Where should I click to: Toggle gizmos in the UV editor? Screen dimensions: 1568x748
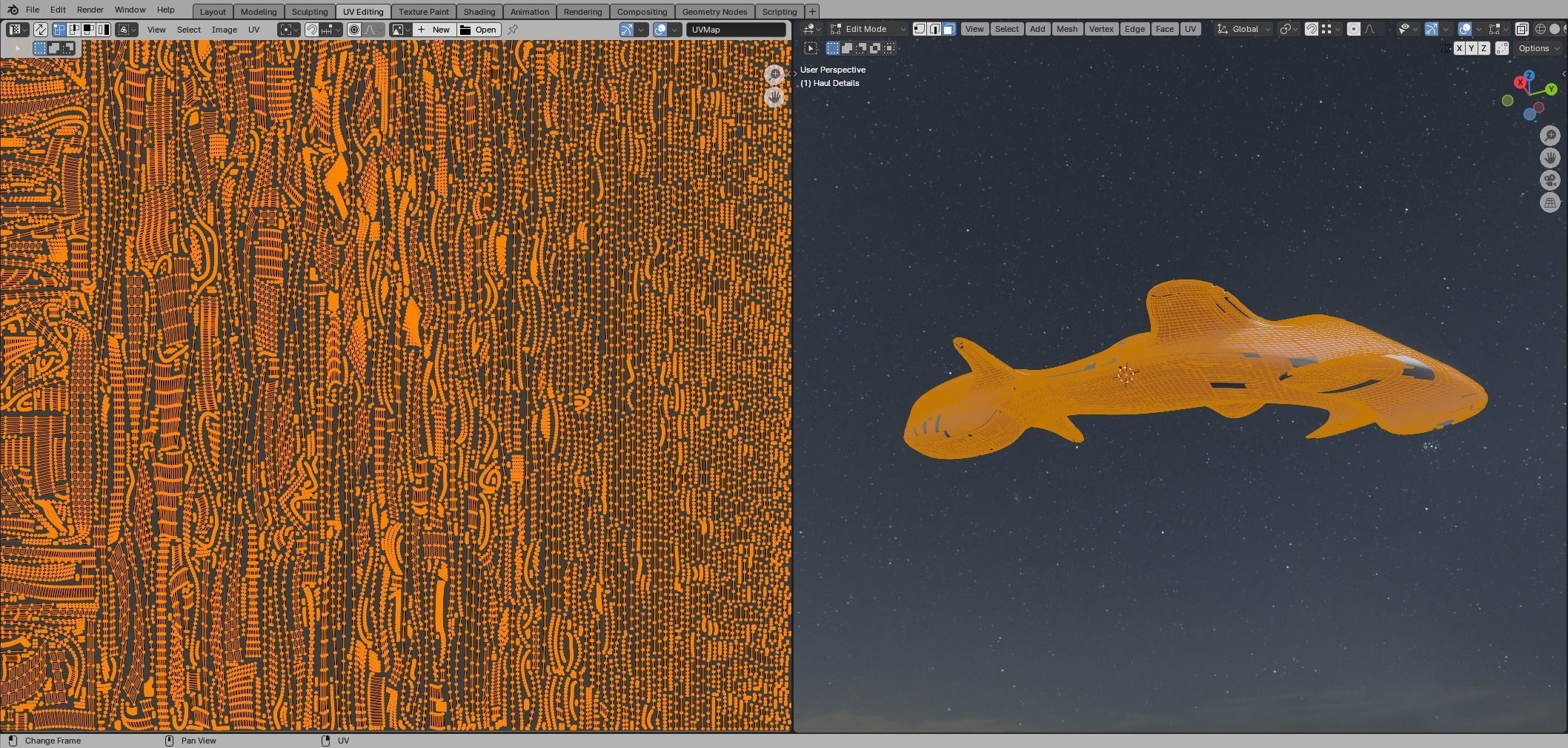627,30
